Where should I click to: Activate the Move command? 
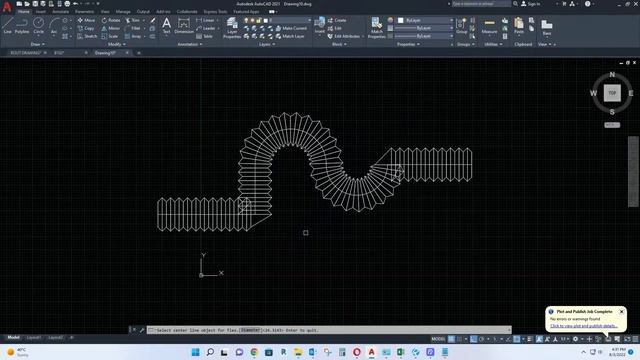point(86,20)
